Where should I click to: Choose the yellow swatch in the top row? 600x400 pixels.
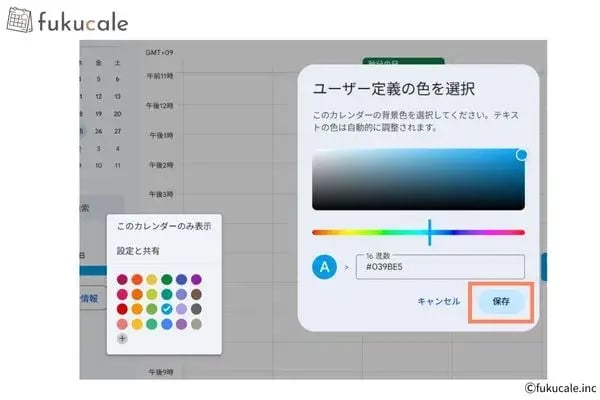click(x=151, y=279)
